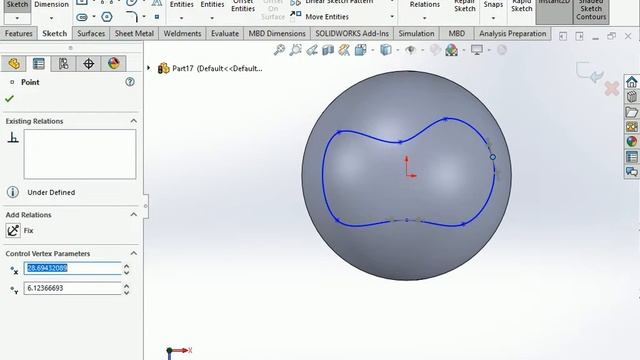Image resolution: width=640 pixels, height=360 pixels.
Task: Open the Sketch button dropdown arrow
Action: pos(17,18)
